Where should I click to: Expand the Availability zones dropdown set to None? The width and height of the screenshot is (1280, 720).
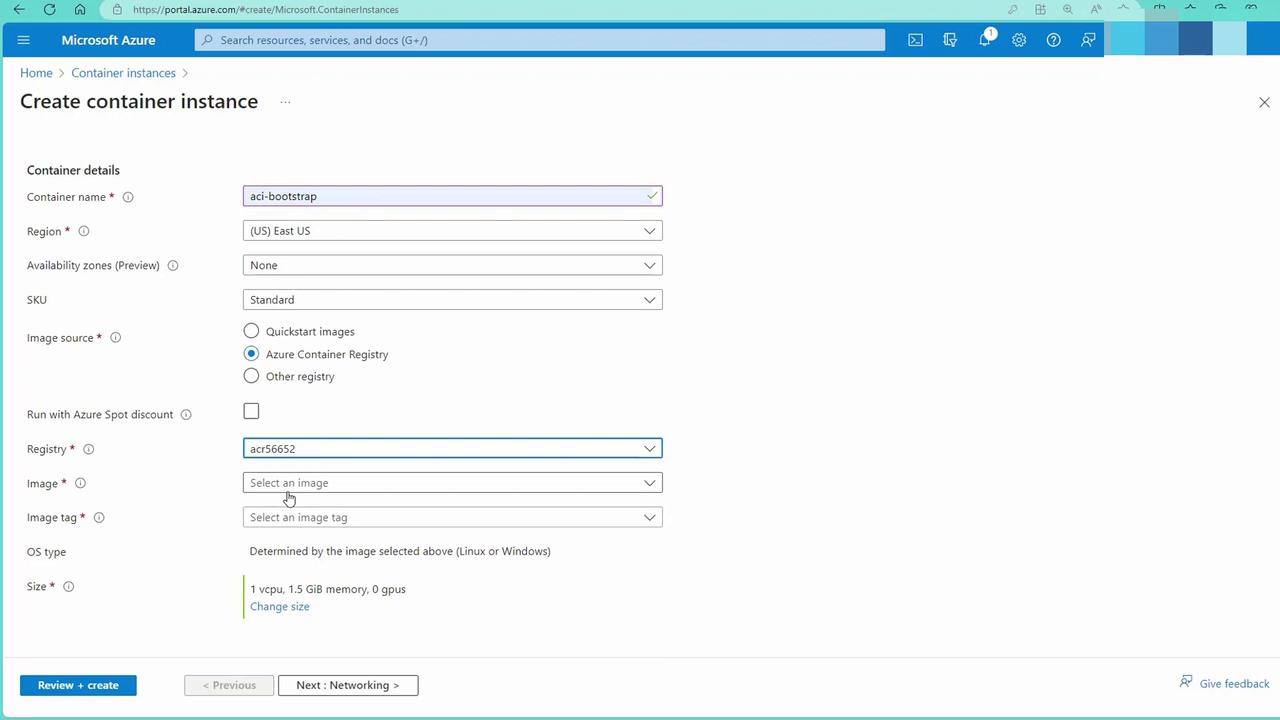(452, 265)
